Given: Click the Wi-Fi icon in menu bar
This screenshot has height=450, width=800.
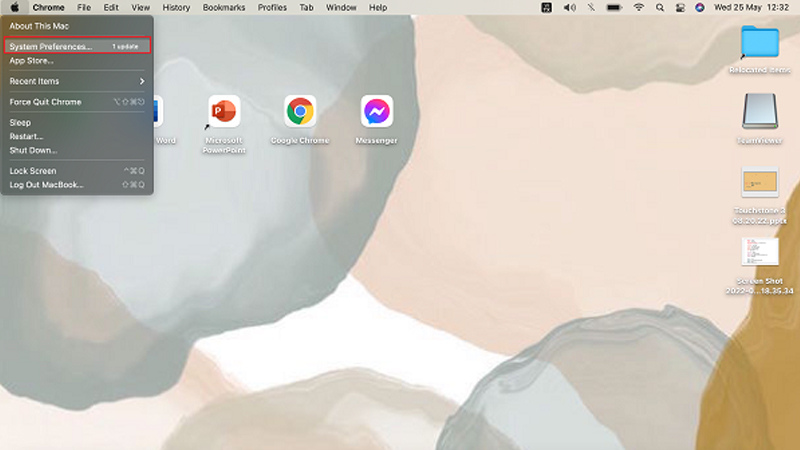Looking at the screenshot, I should [x=638, y=8].
